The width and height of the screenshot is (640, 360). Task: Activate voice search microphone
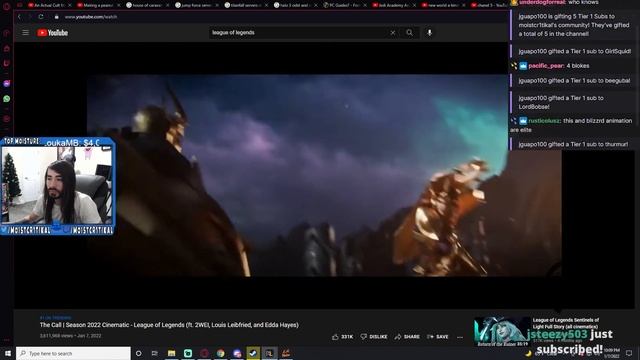tap(429, 33)
